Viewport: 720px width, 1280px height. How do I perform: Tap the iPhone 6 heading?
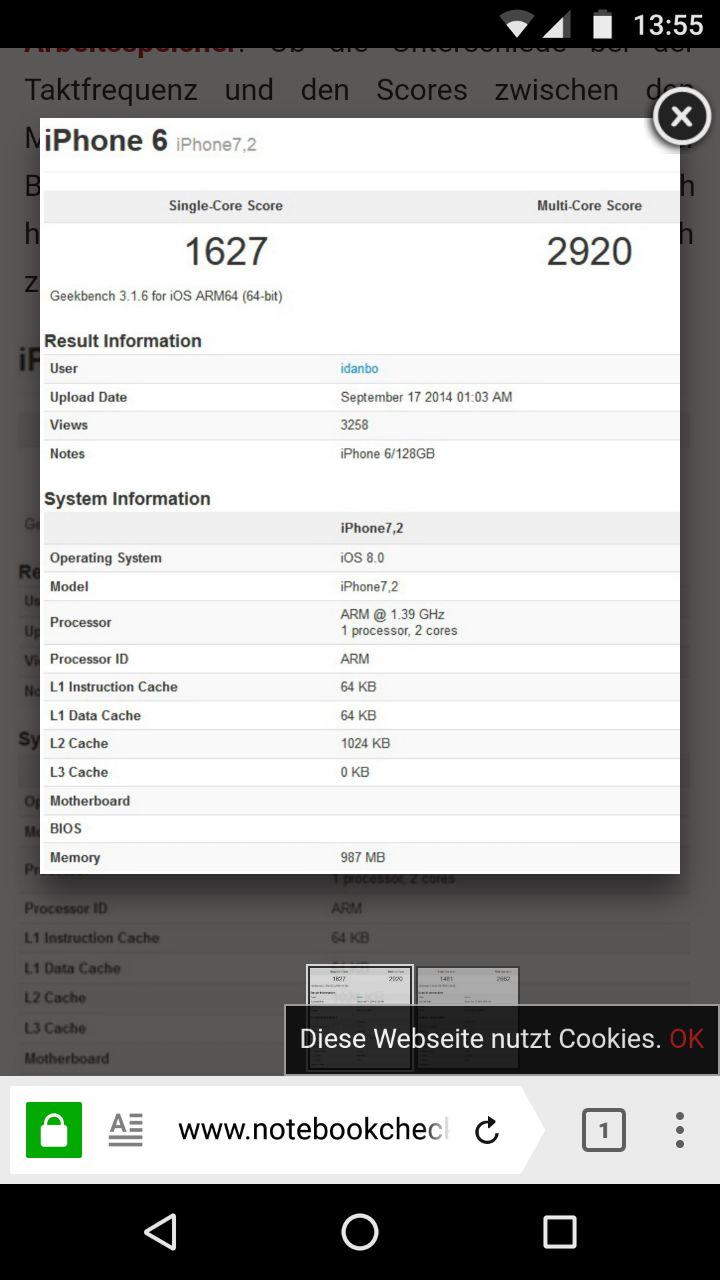point(106,141)
